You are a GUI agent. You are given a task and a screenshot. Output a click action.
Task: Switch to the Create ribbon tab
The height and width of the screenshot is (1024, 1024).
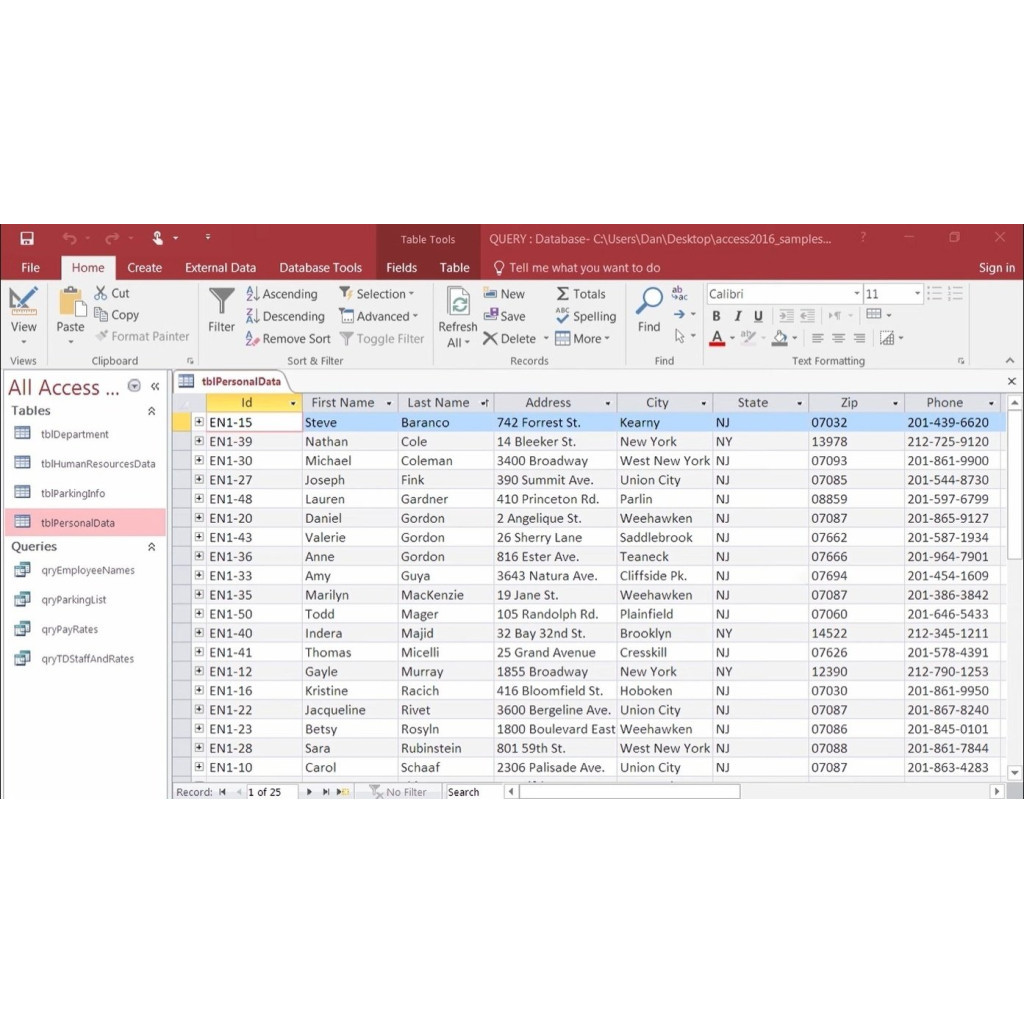144,267
